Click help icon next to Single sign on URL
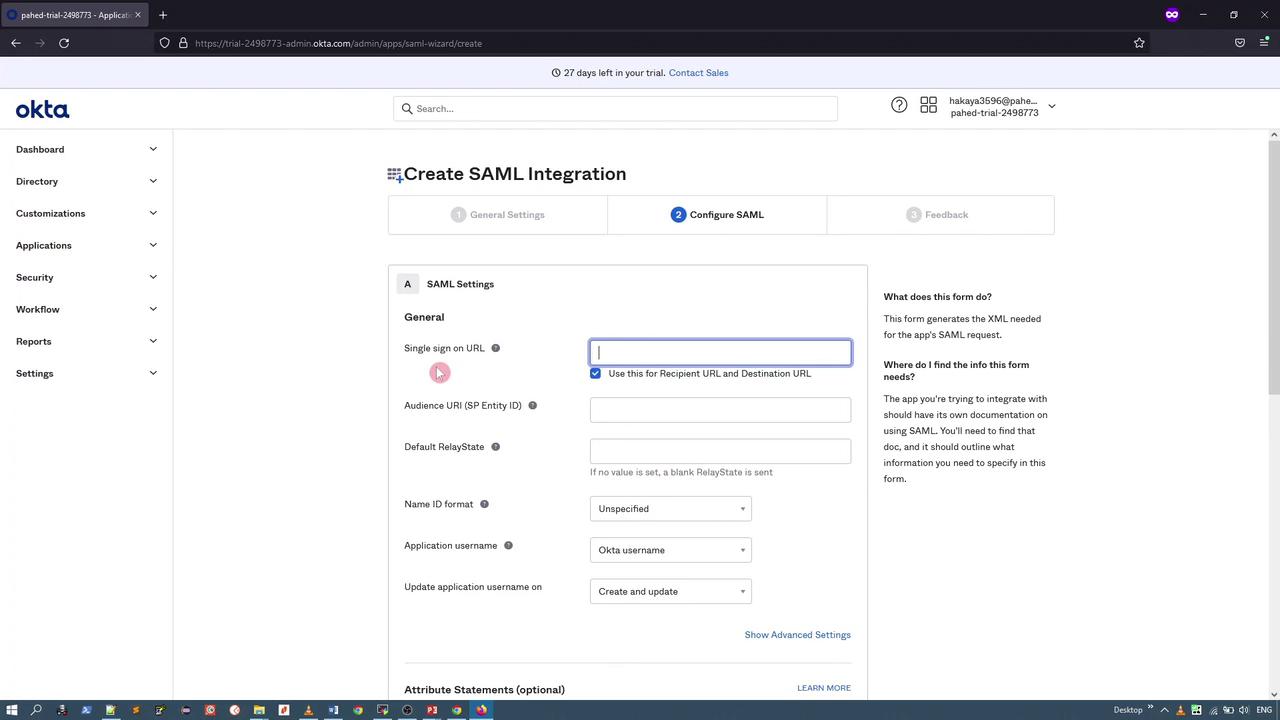The height and width of the screenshot is (720, 1280). pyautogui.click(x=495, y=348)
